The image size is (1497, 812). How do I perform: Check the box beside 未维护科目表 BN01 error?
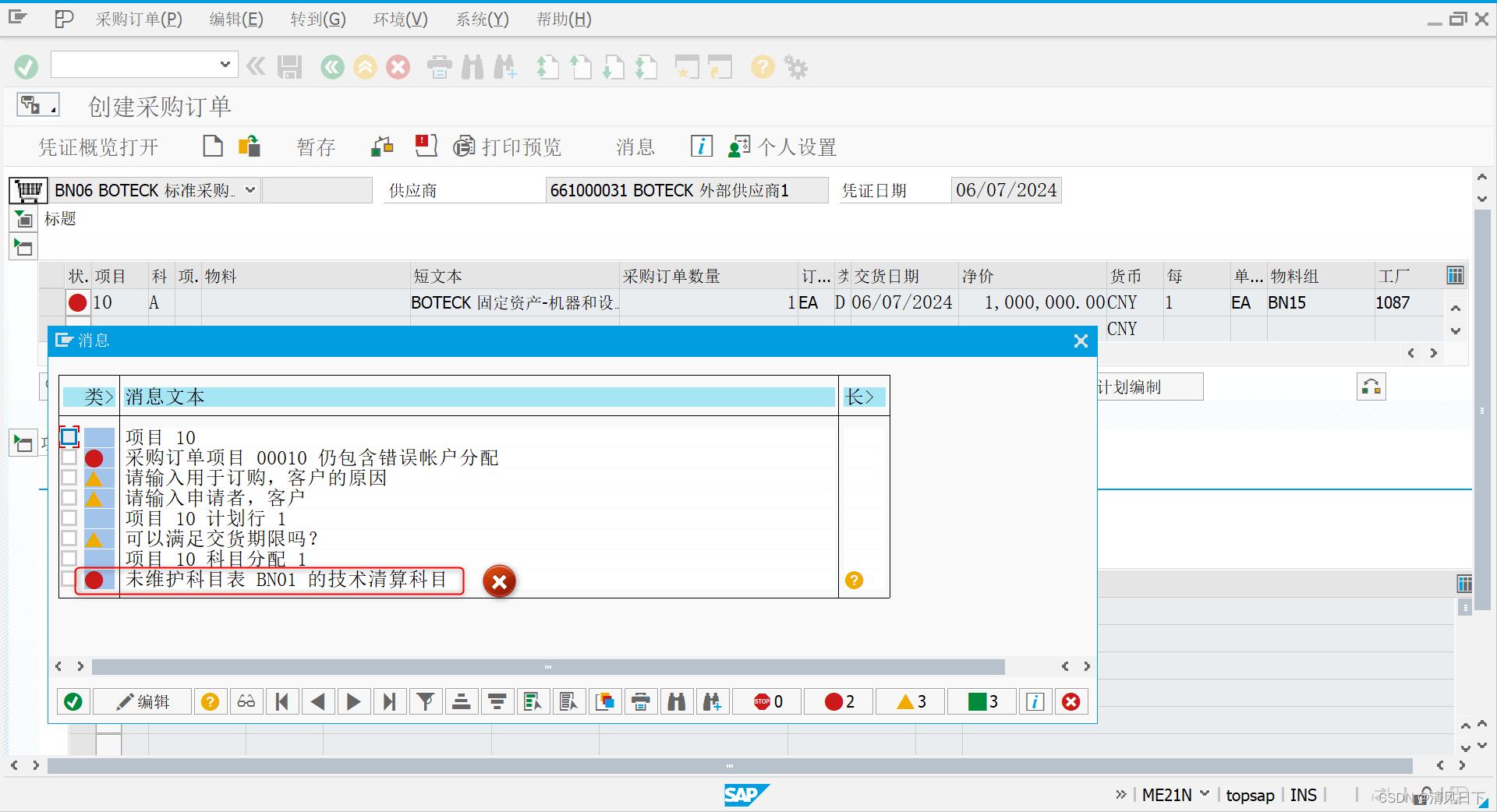69,579
